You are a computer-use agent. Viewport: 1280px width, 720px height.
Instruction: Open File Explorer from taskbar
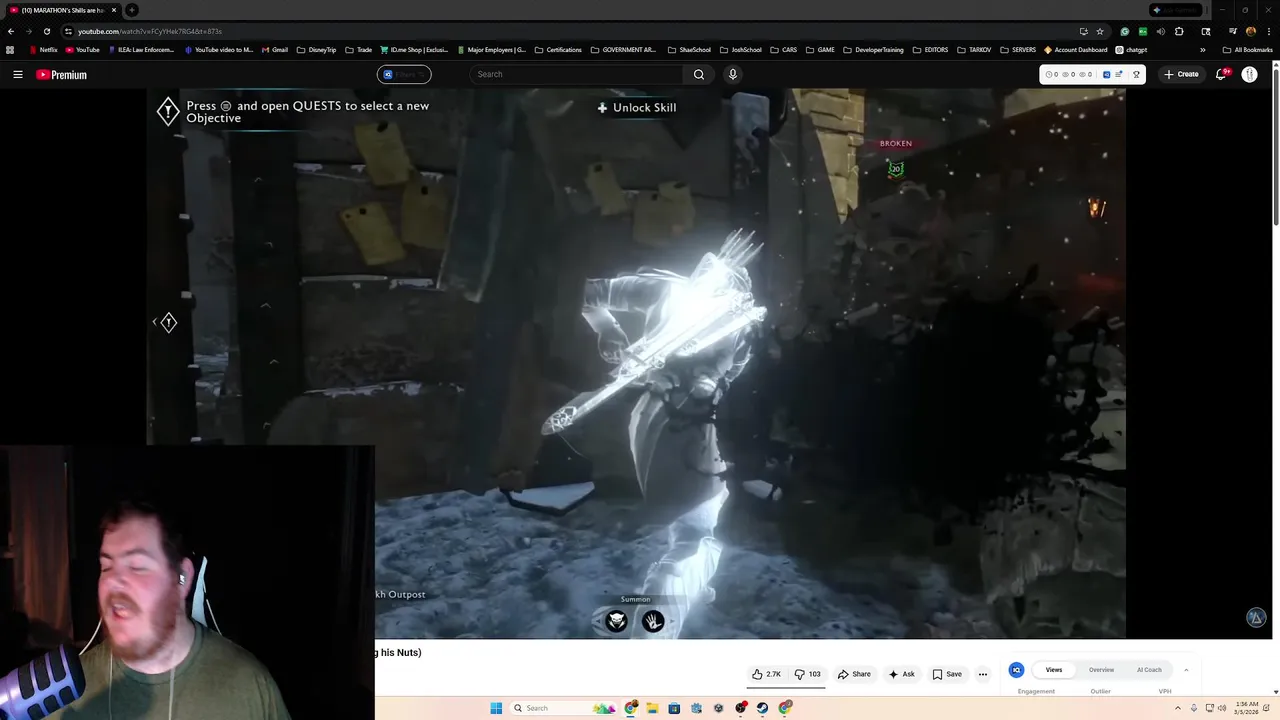point(652,708)
